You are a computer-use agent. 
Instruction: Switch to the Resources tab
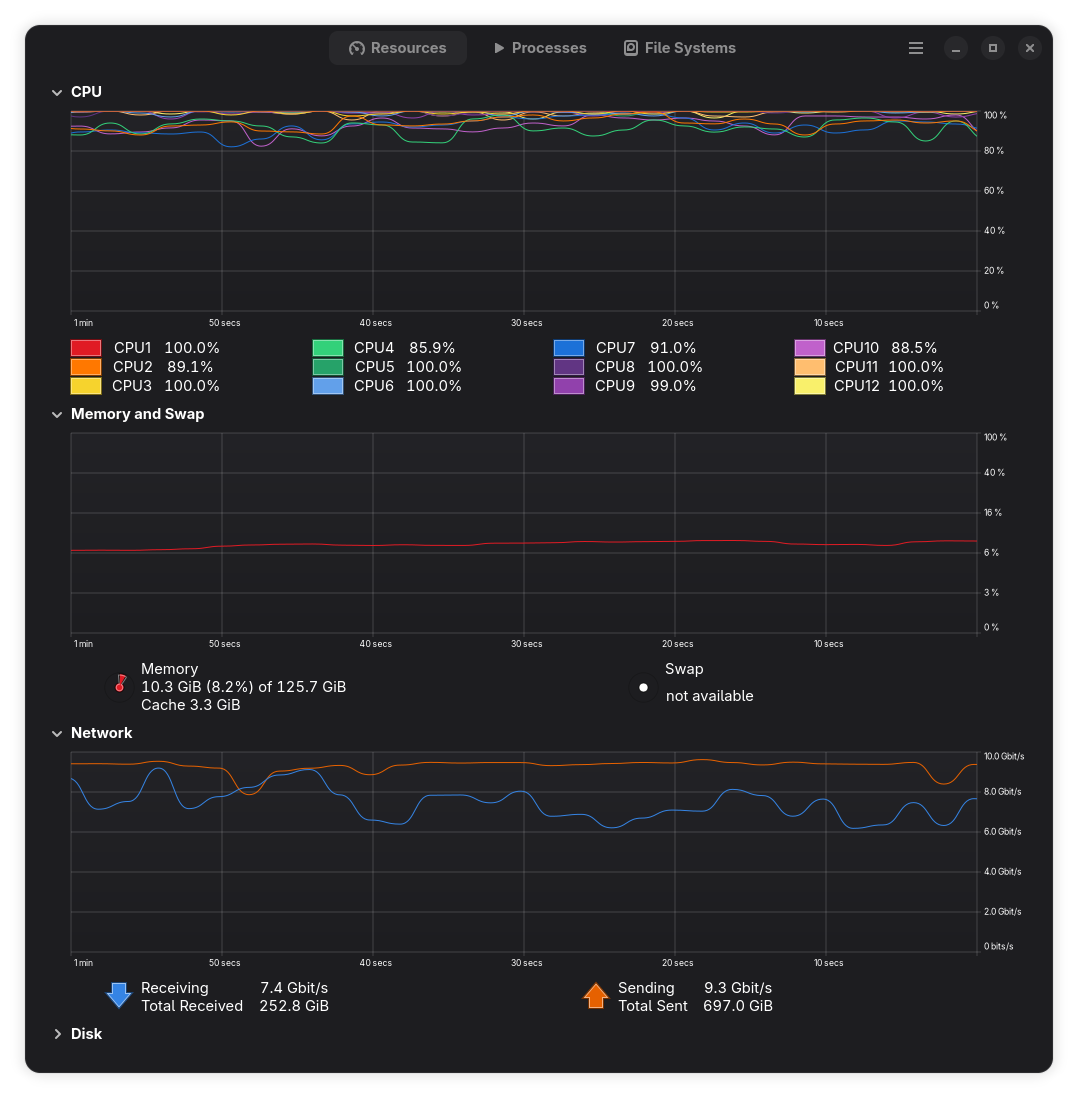(398, 48)
